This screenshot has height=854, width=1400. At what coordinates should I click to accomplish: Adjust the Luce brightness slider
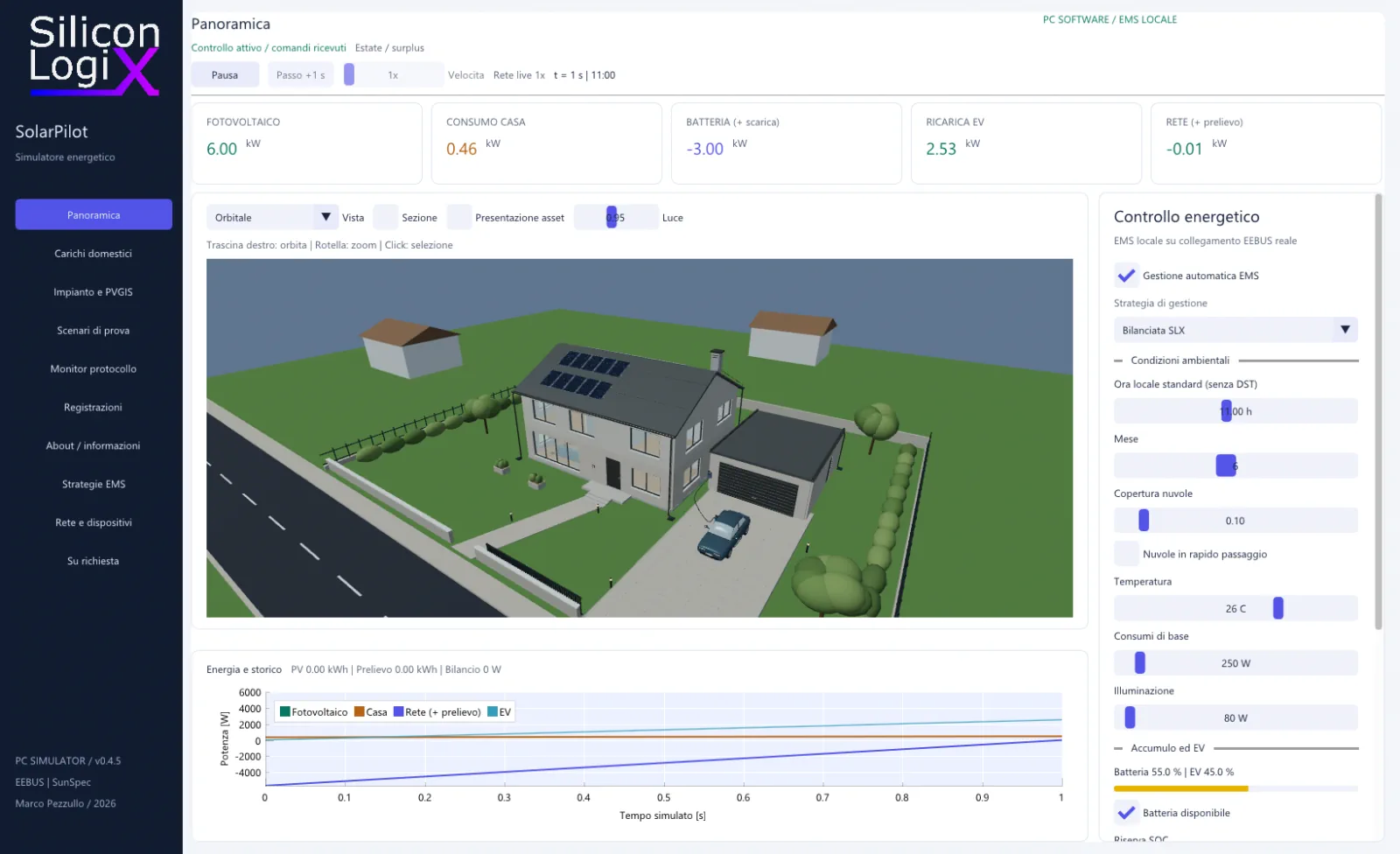point(616,217)
